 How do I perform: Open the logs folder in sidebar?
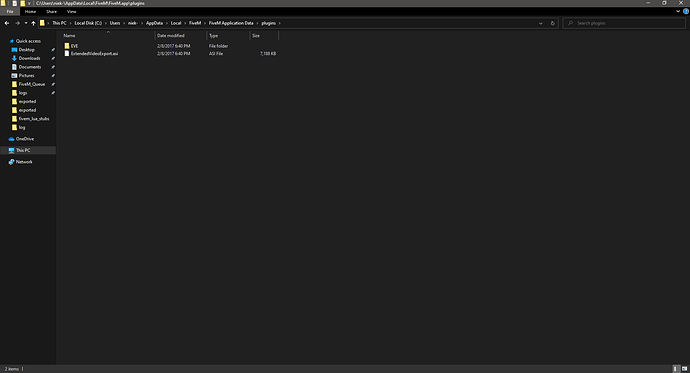point(23,93)
